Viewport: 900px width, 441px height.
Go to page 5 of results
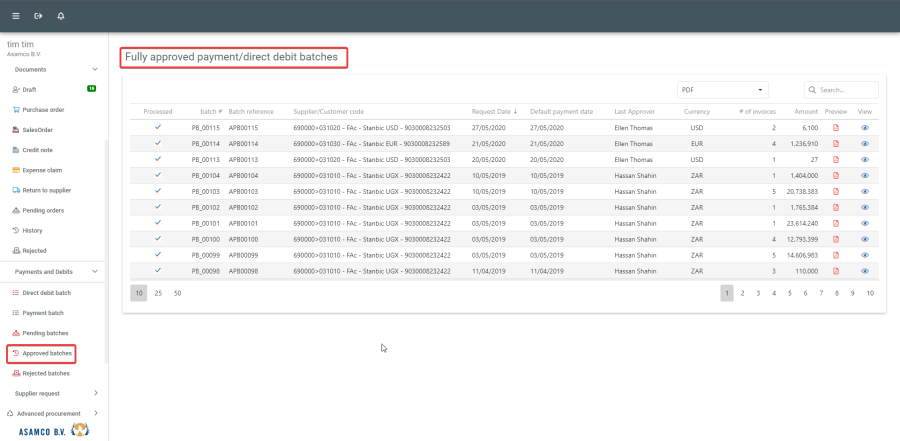point(790,293)
